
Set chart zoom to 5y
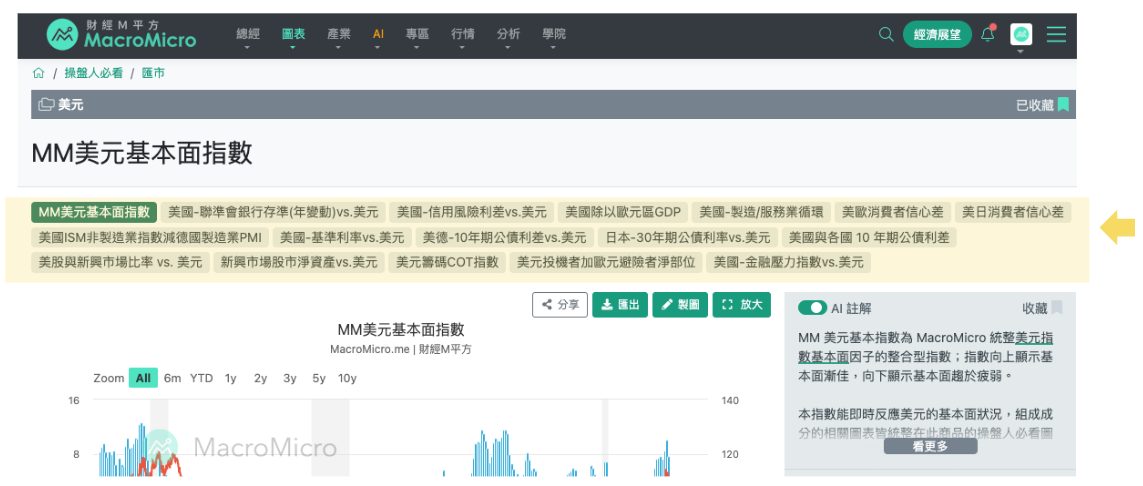point(319,377)
